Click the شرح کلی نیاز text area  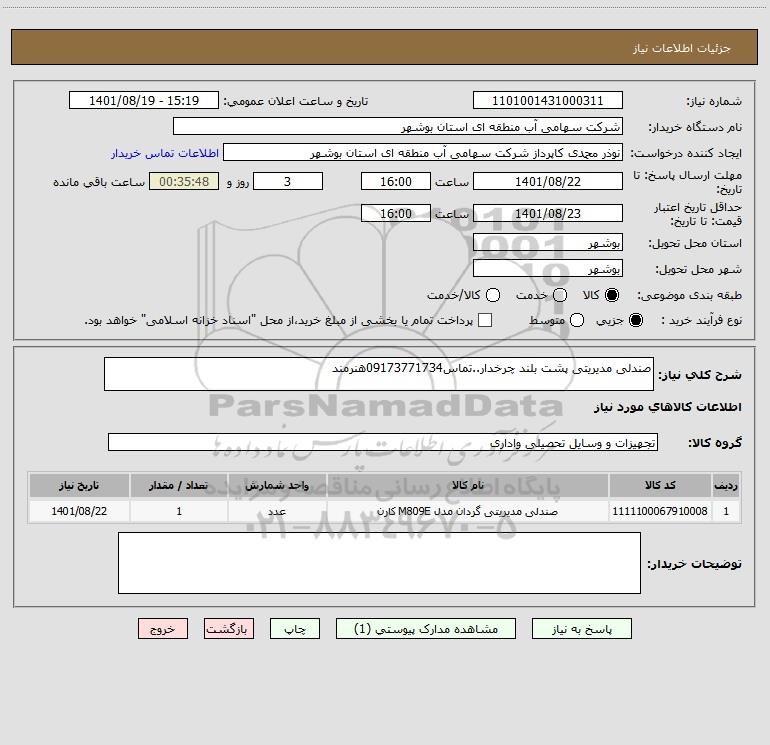click(379, 374)
